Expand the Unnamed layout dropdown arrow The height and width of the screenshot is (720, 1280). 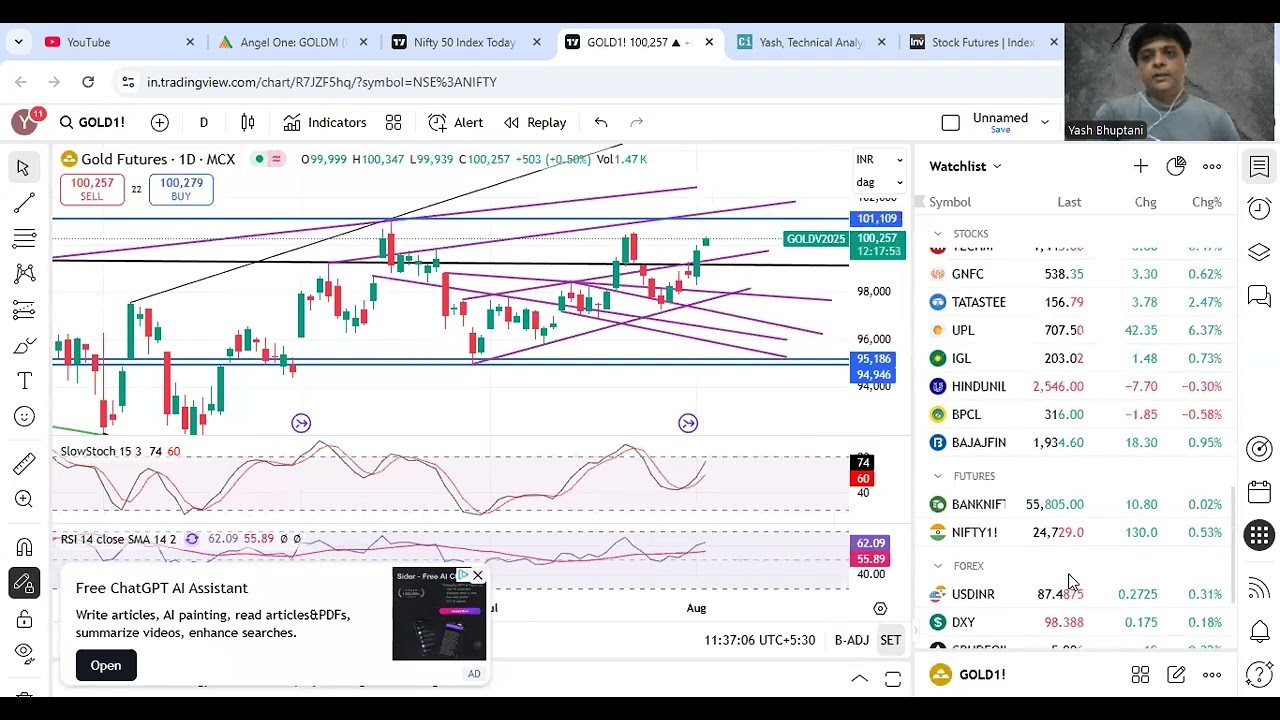[1045, 122]
